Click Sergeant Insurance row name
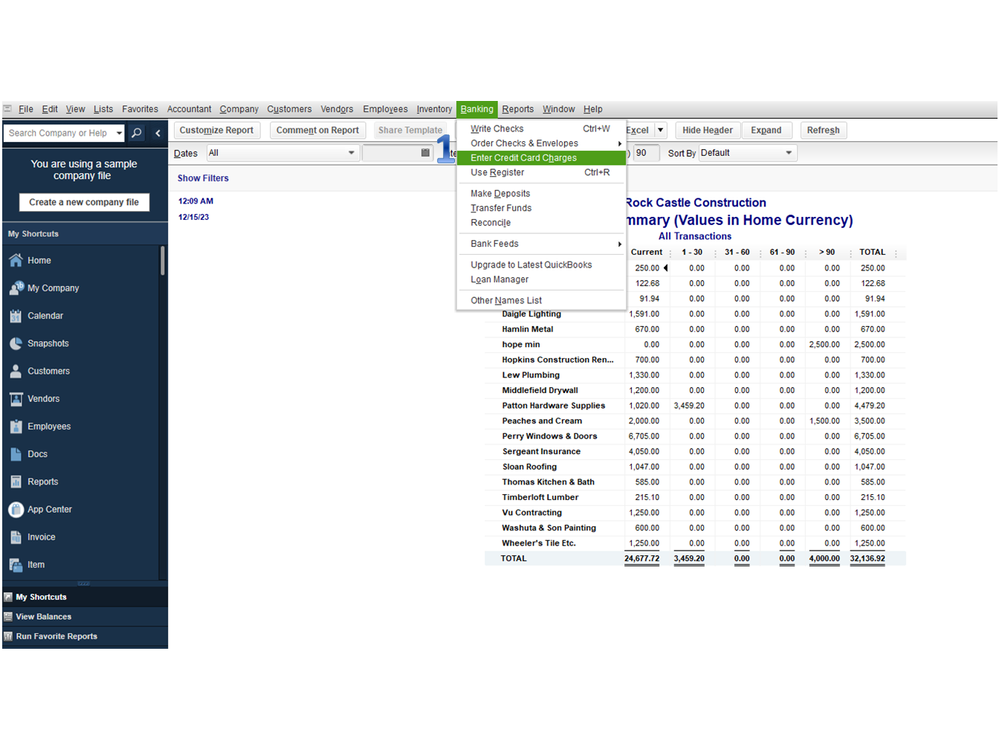Viewport: 999px width, 749px height. pos(541,452)
